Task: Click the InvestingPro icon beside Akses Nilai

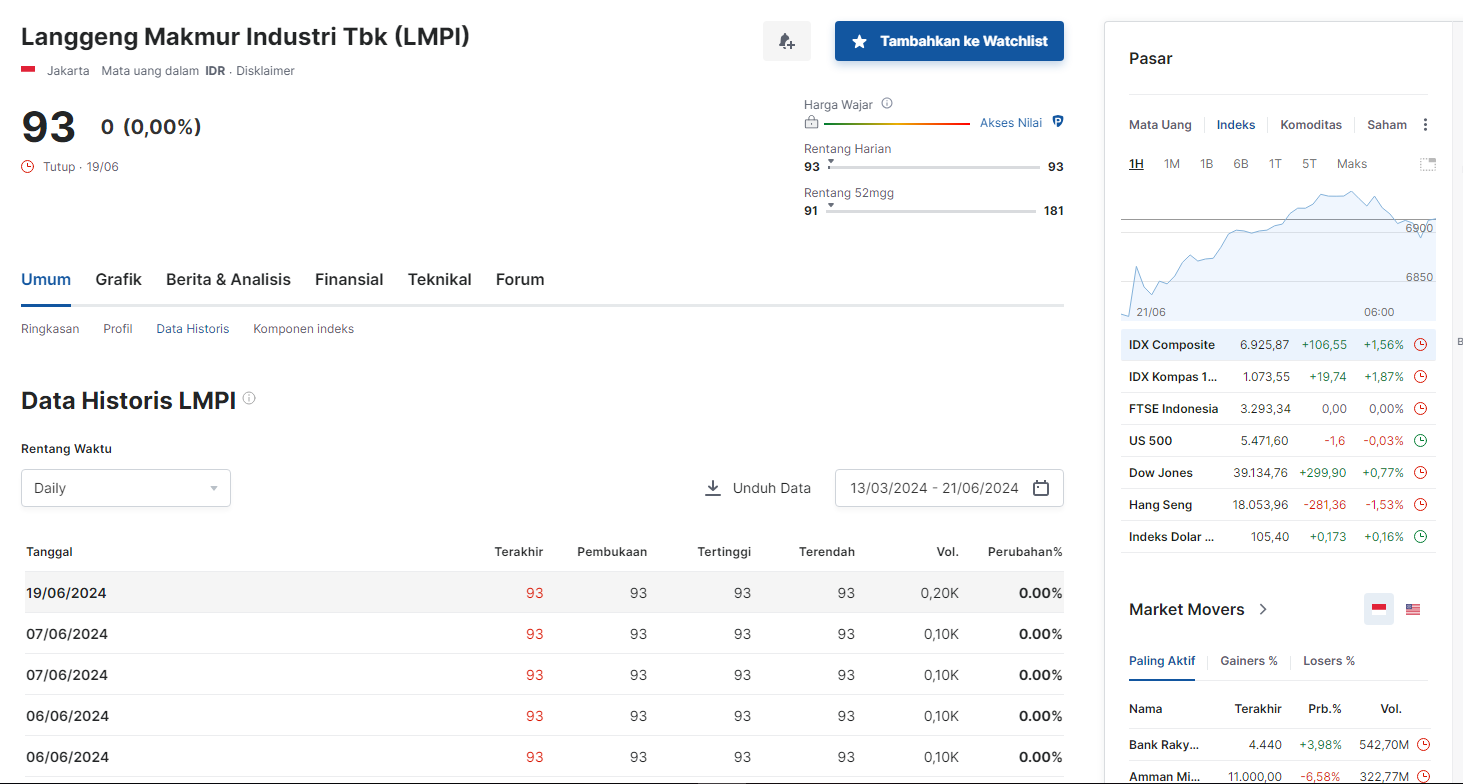Action: pos(1057,122)
